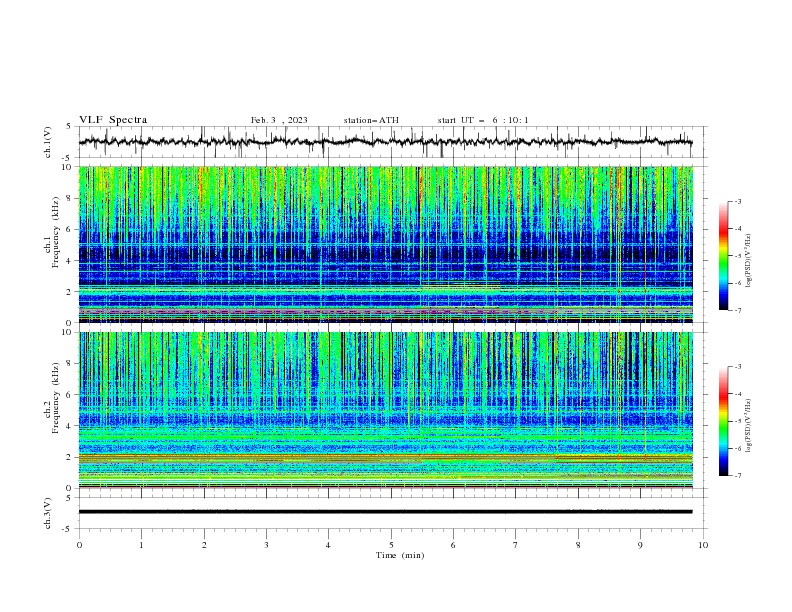This screenshot has height=612, width=792.
Task: Click the ch.1 frequency axis "6" tick label
Action: pos(69,230)
